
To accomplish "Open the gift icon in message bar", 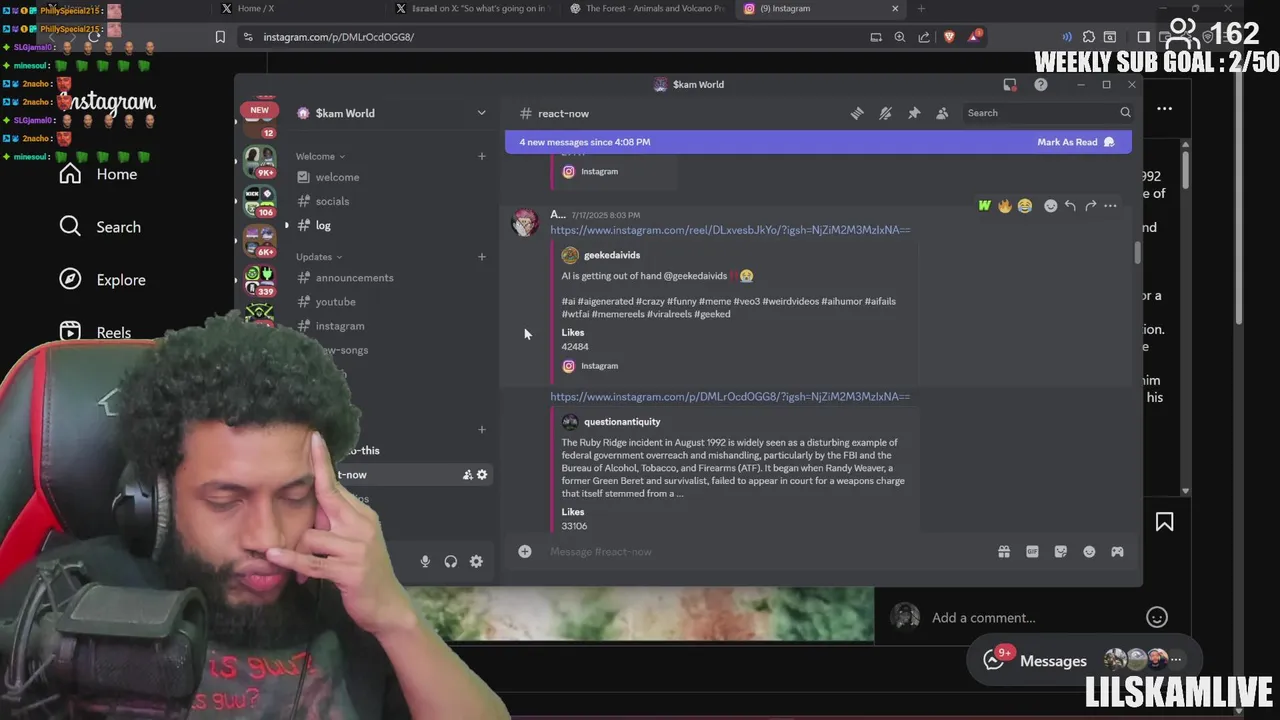I will pyautogui.click(x=1004, y=552).
